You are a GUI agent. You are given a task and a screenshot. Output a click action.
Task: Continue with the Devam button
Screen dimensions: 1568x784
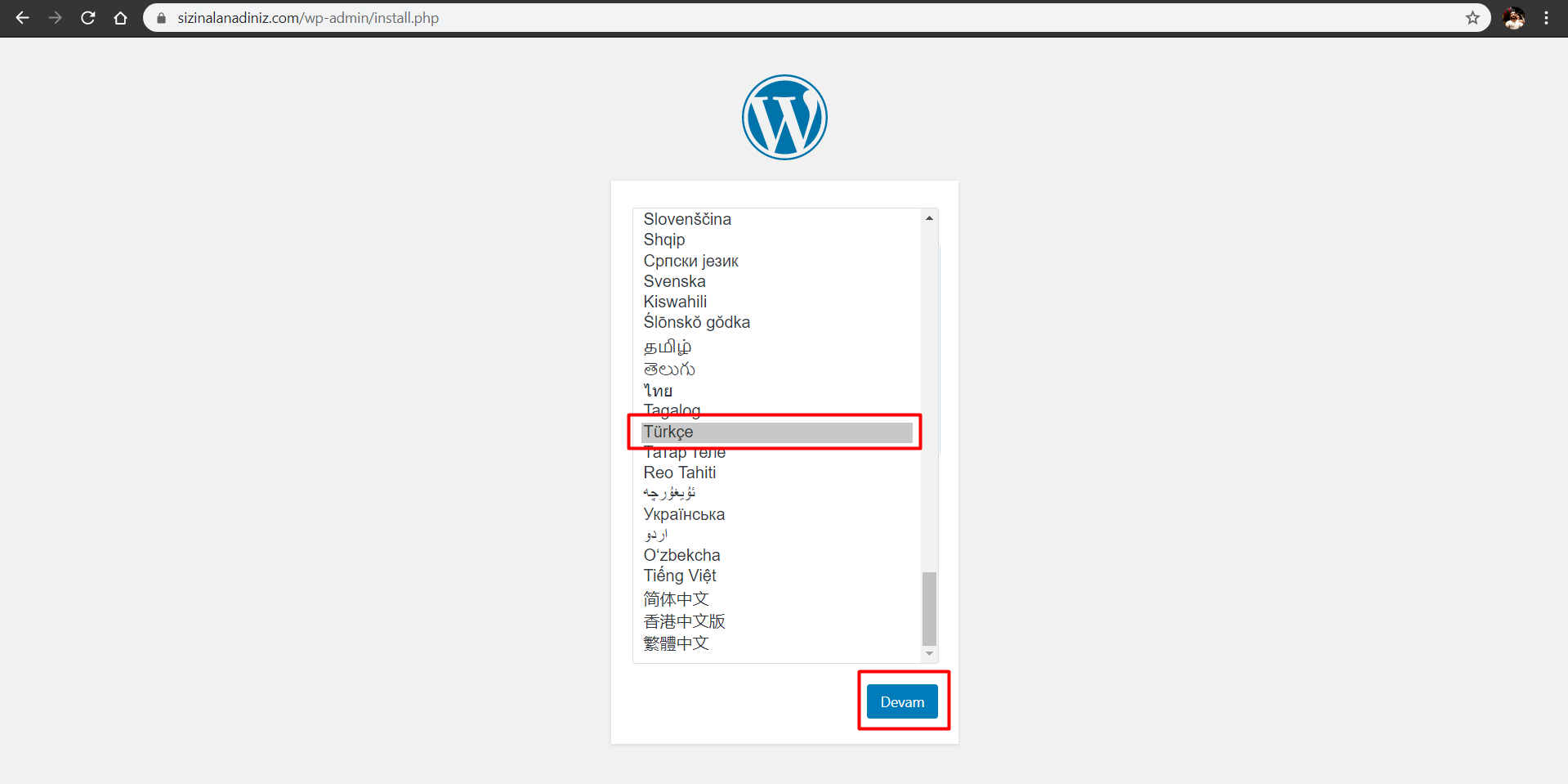pos(902,701)
